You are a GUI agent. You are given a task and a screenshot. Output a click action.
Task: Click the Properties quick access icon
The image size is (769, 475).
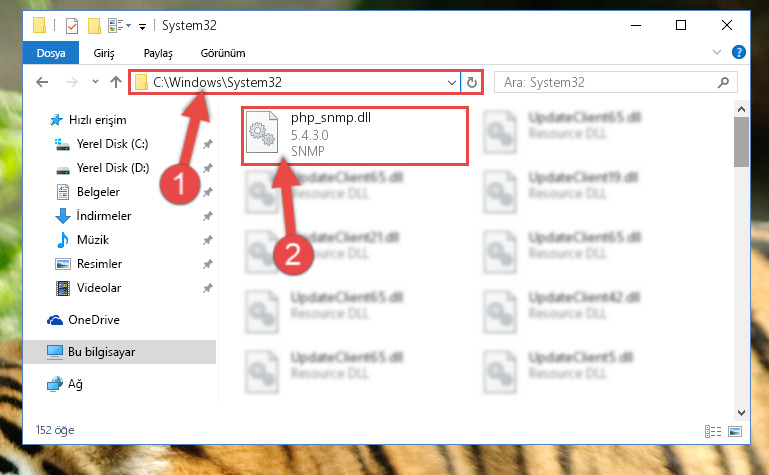coord(72,25)
